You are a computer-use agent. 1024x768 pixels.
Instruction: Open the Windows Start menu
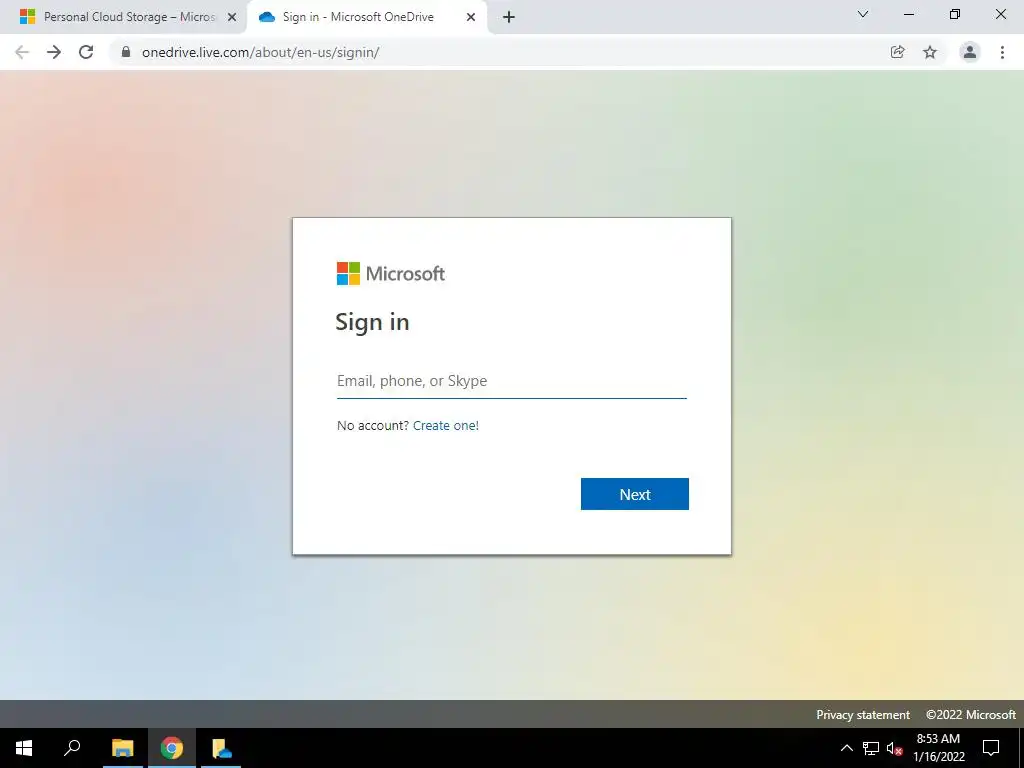24,748
